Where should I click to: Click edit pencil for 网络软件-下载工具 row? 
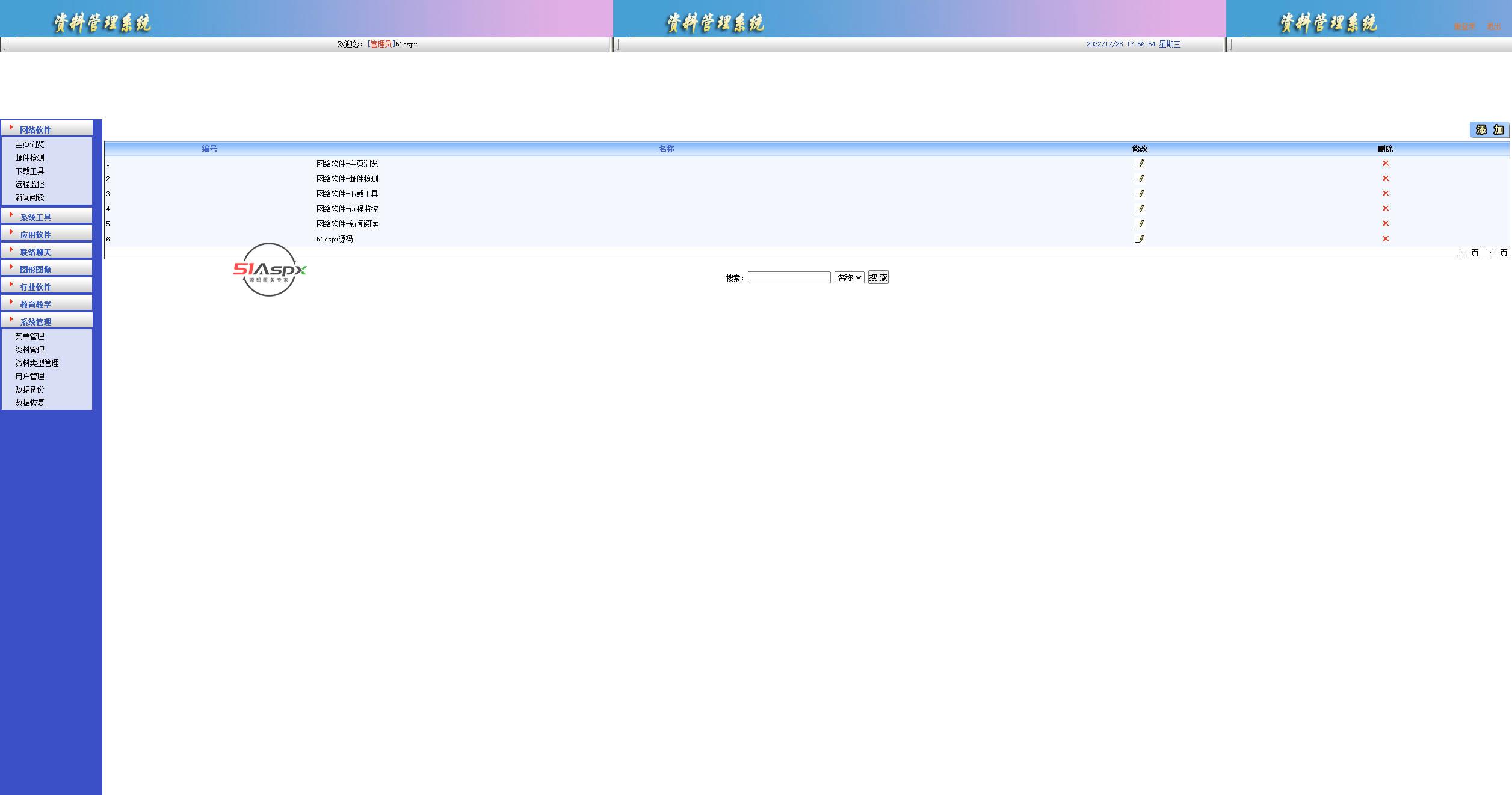[x=1139, y=194]
